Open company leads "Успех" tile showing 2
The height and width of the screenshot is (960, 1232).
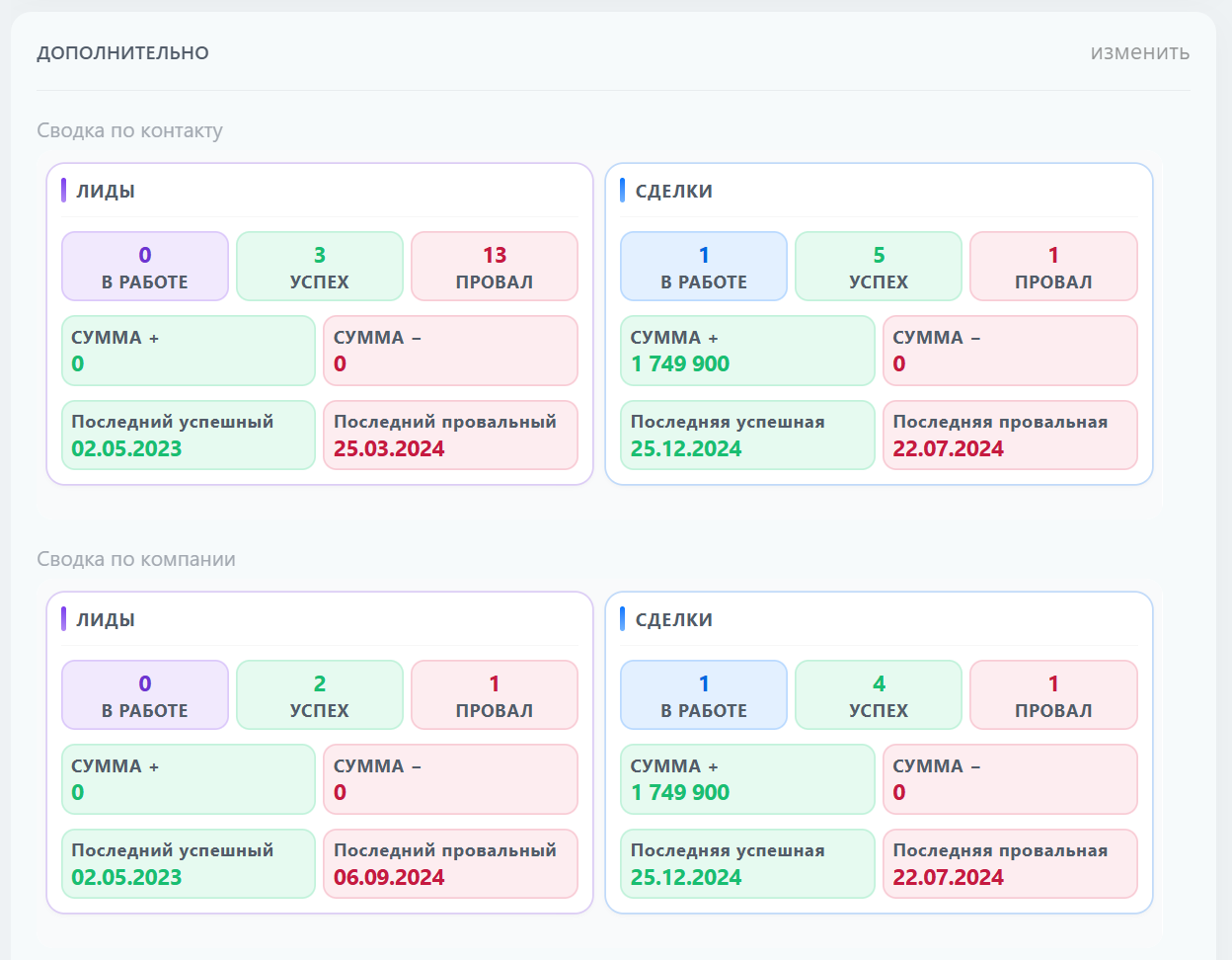pos(319,695)
